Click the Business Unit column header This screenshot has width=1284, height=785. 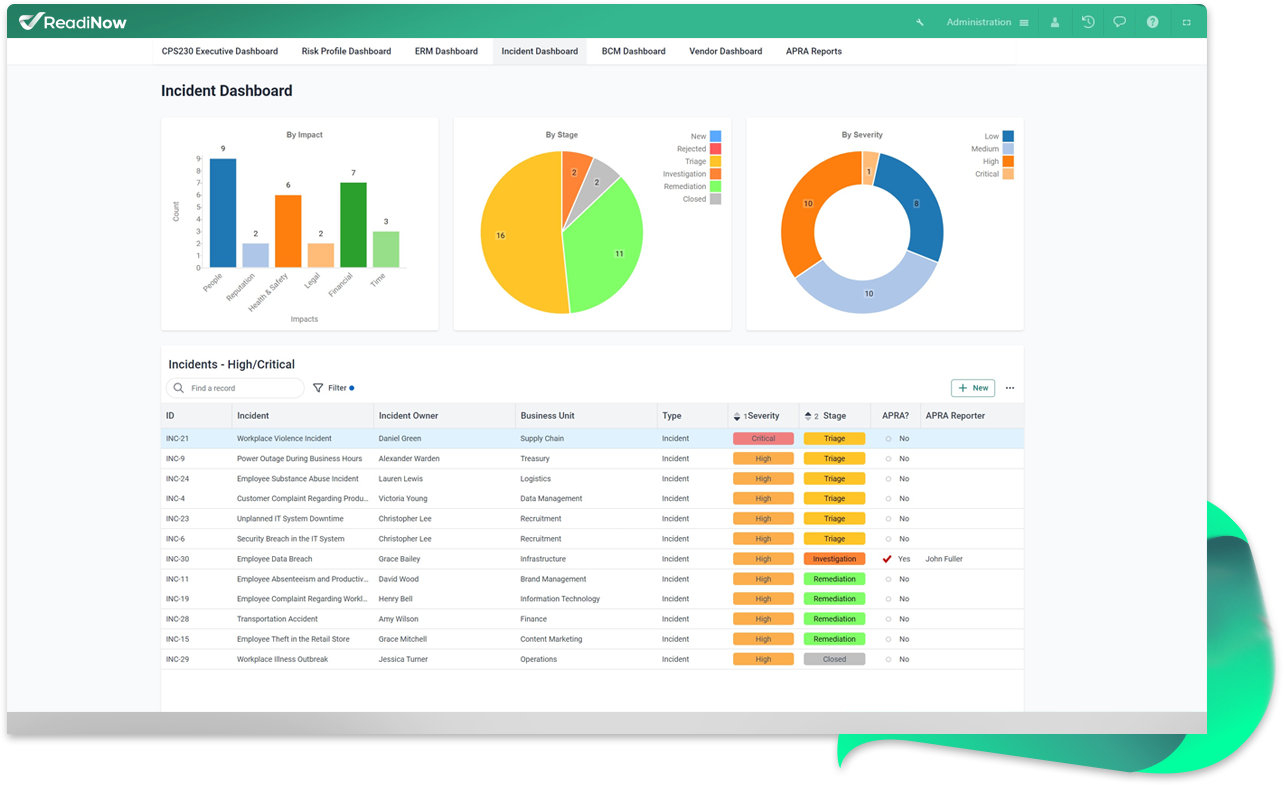(x=586, y=416)
